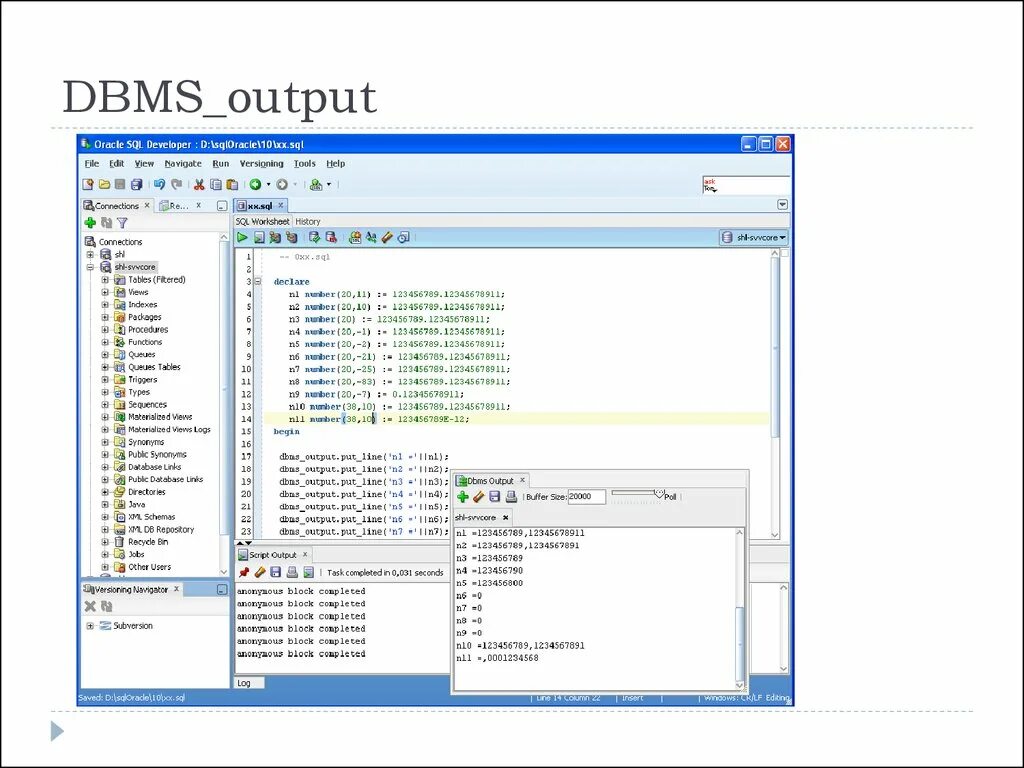Switch to the History tab
The width and height of the screenshot is (1024, 768).
(308, 221)
